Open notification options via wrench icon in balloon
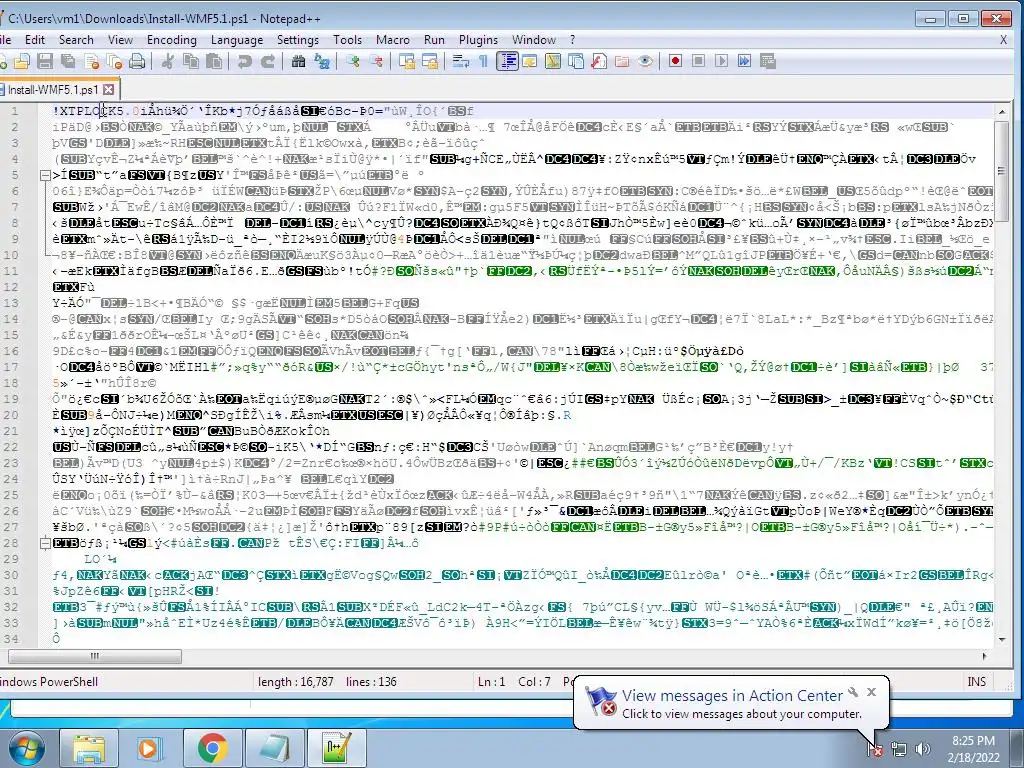 (853, 692)
